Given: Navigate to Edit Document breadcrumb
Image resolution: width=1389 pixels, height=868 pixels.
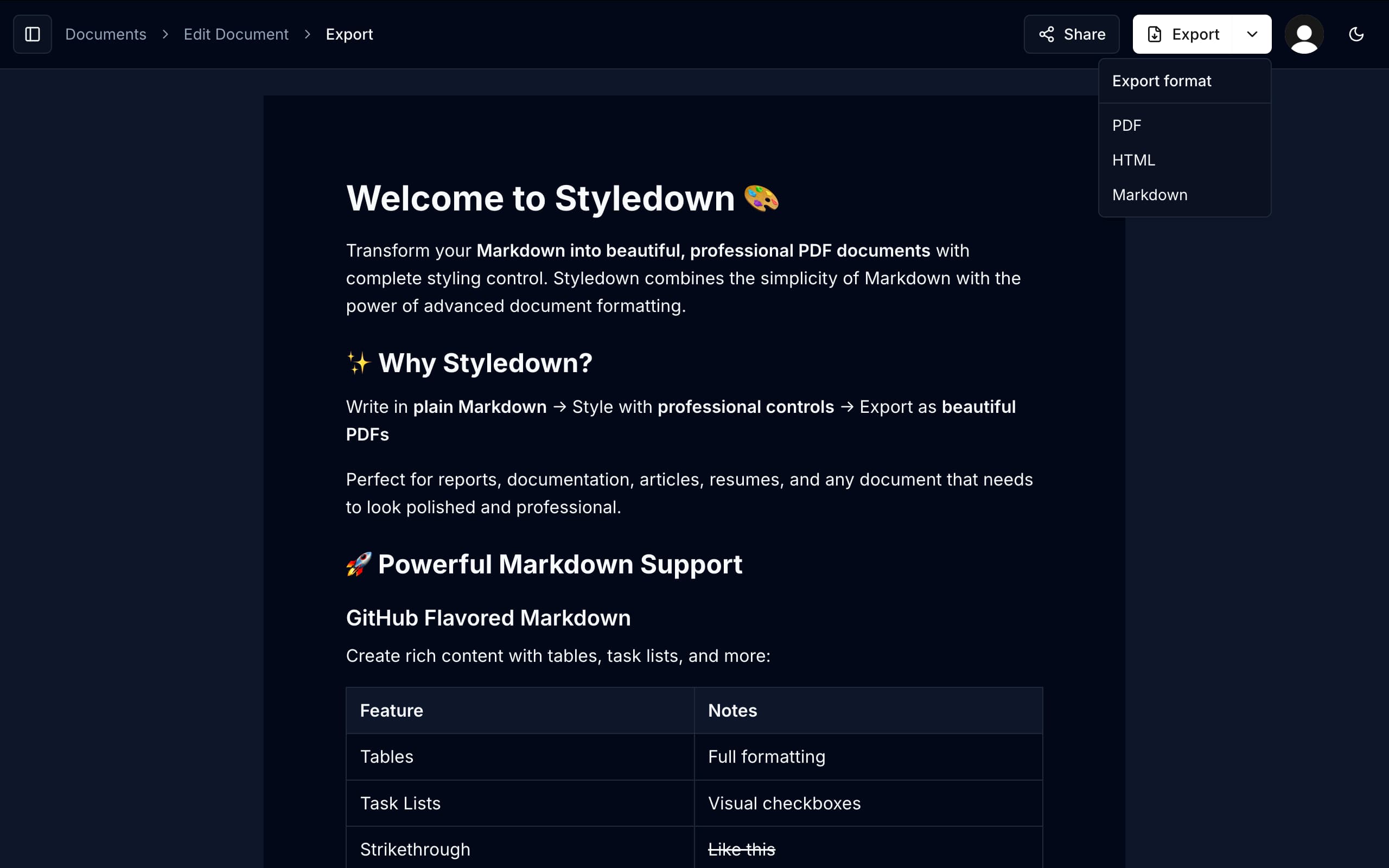Looking at the screenshot, I should click(236, 34).
